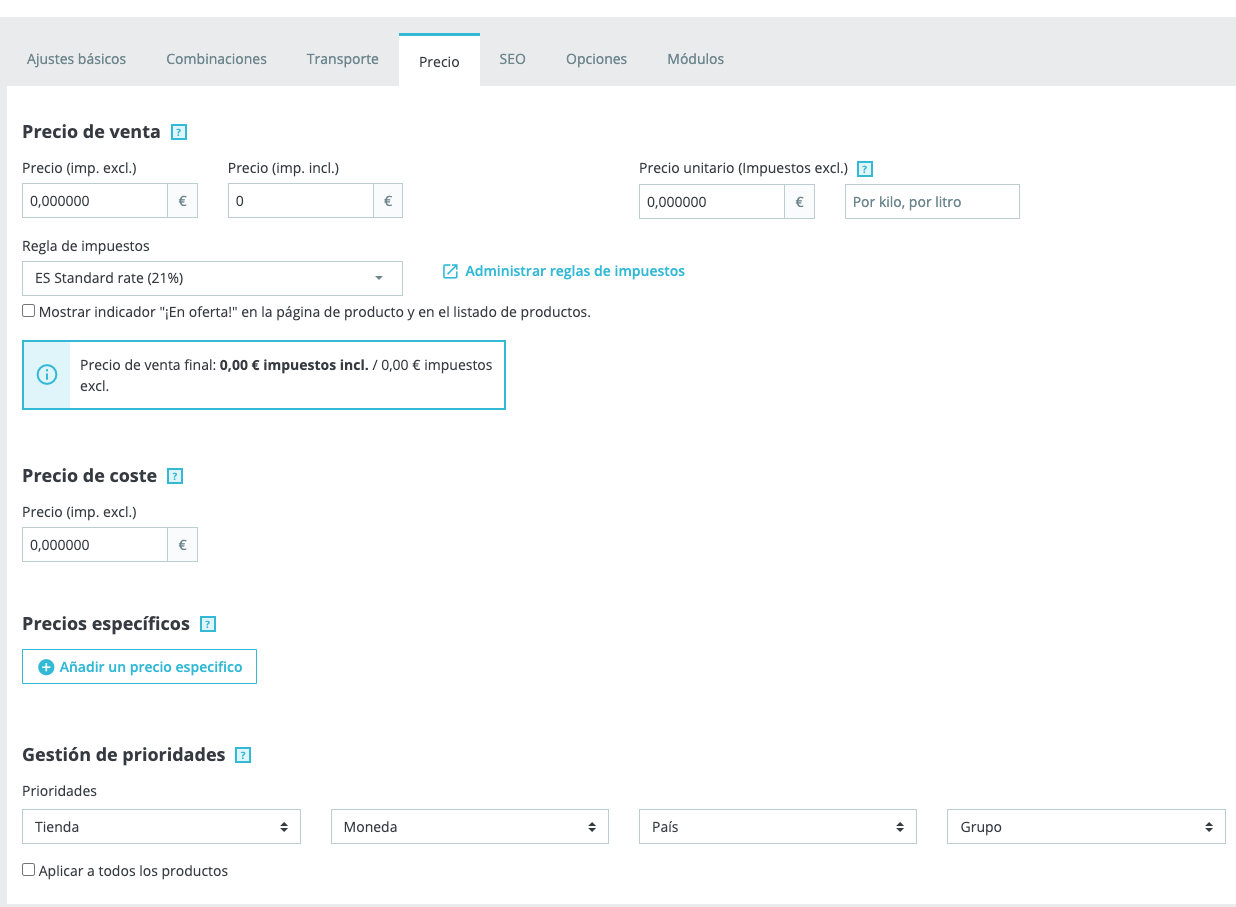This screenshot has height=907, width=1236.
Task: Open Administrar reglas de impuestos link
Action: [575, 271]
